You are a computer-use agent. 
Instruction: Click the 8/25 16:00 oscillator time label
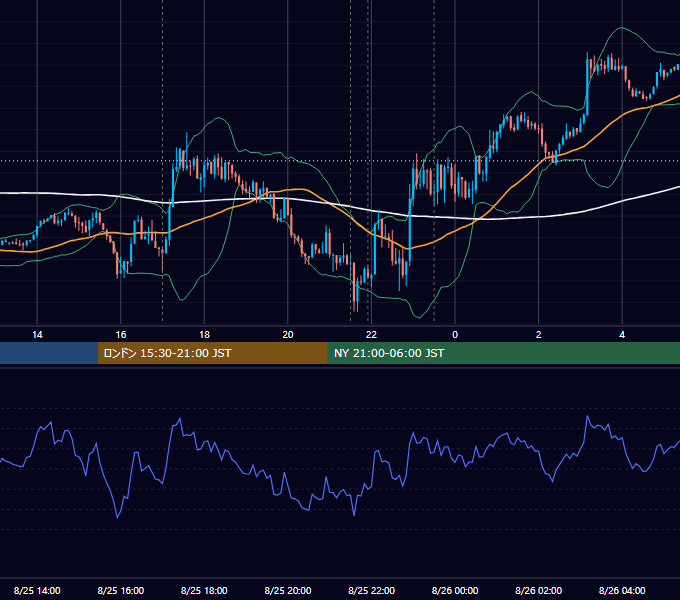point(121,590)
